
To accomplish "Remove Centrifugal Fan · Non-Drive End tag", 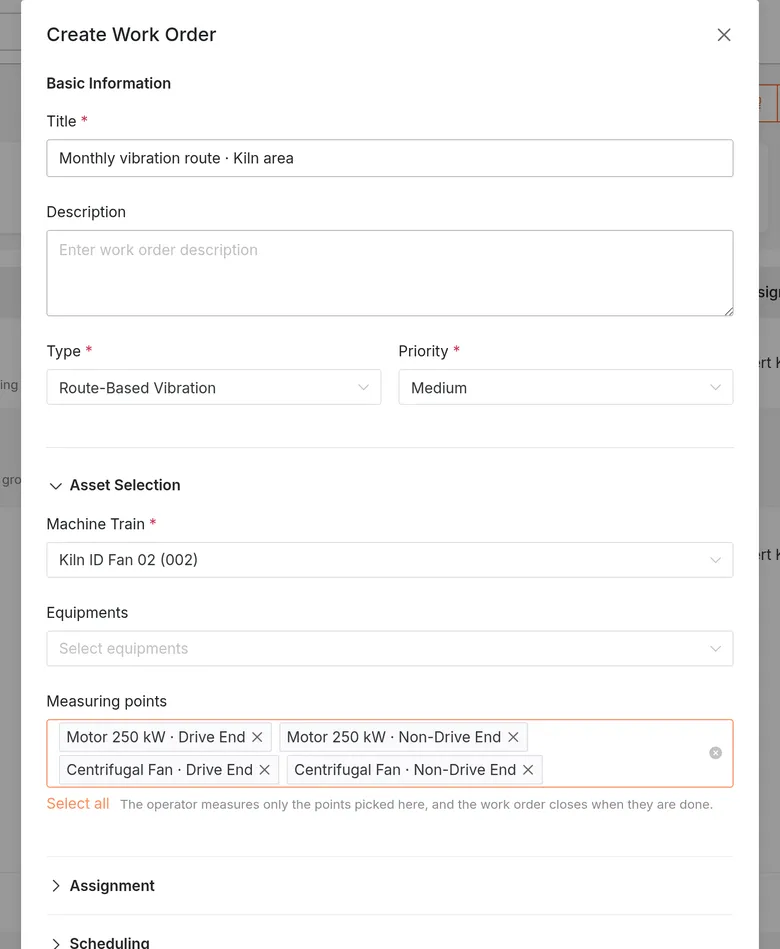I will point(528,770).
